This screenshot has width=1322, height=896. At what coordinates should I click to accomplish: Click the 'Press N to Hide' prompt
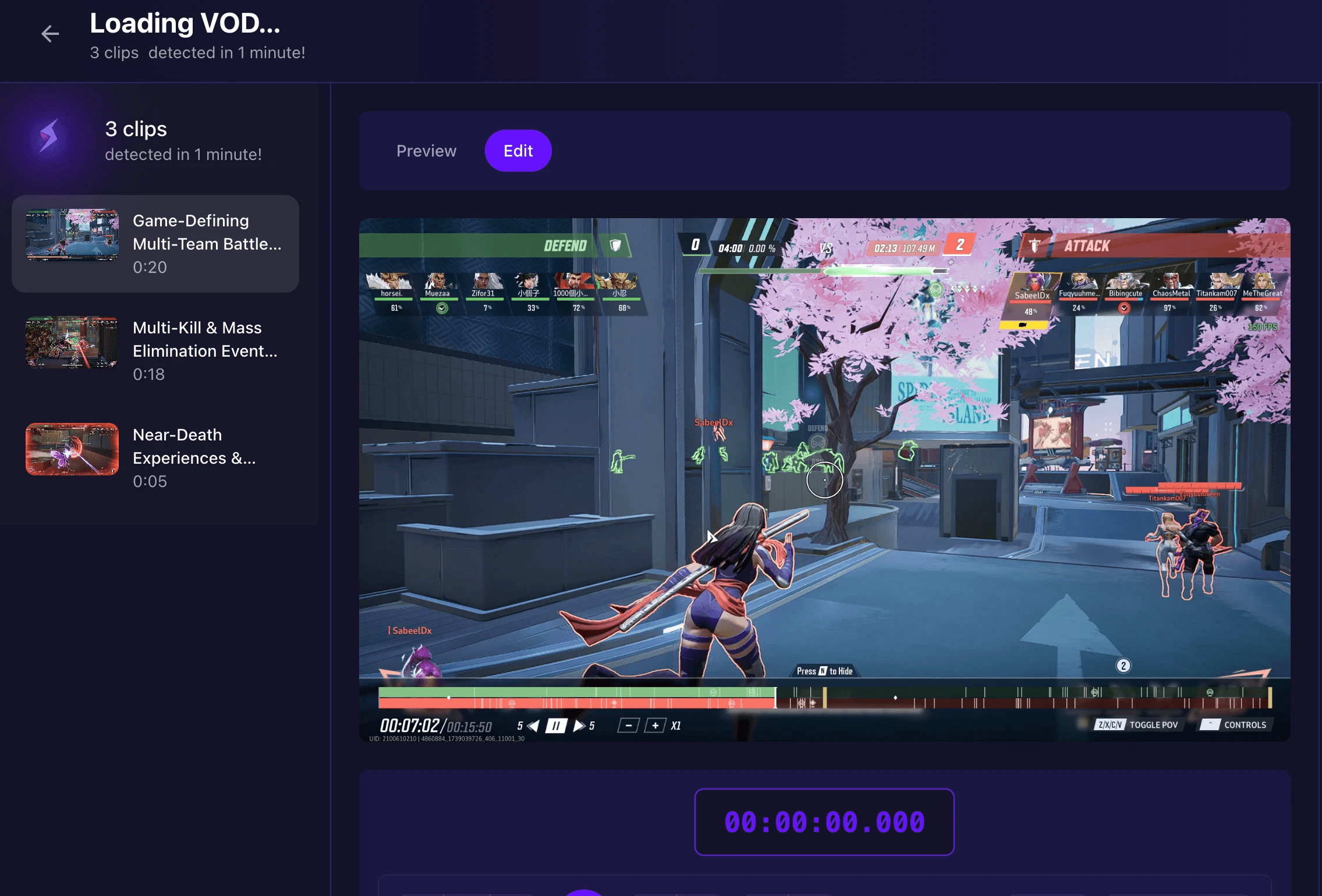pyautogui.click(x=825, y=671)
